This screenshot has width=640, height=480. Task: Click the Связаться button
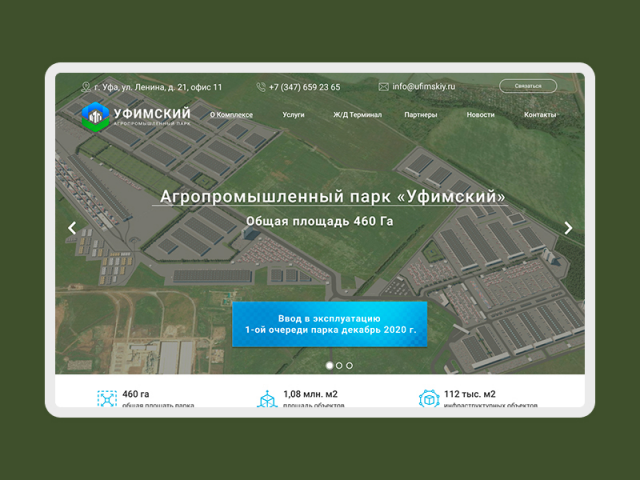(528, 86)
